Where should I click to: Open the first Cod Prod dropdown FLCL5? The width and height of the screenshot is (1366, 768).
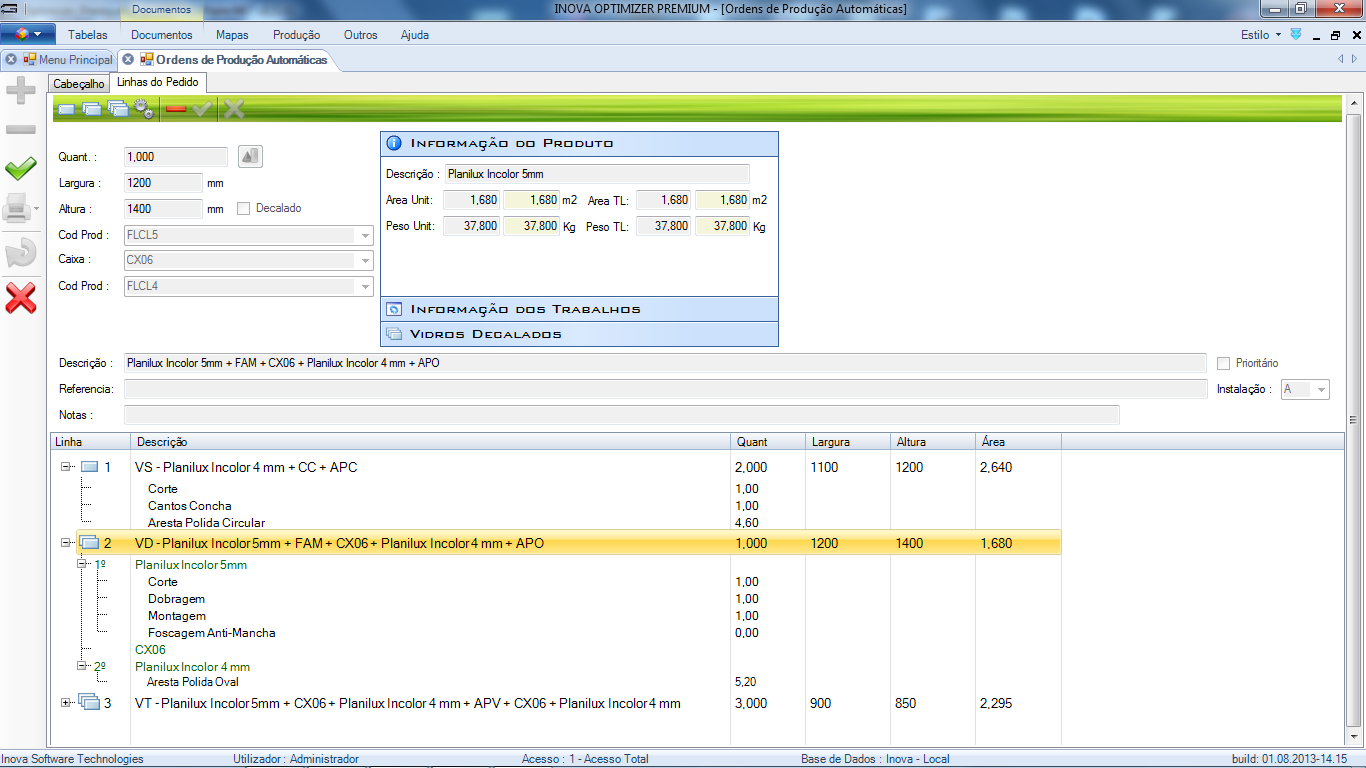(364, 236)
